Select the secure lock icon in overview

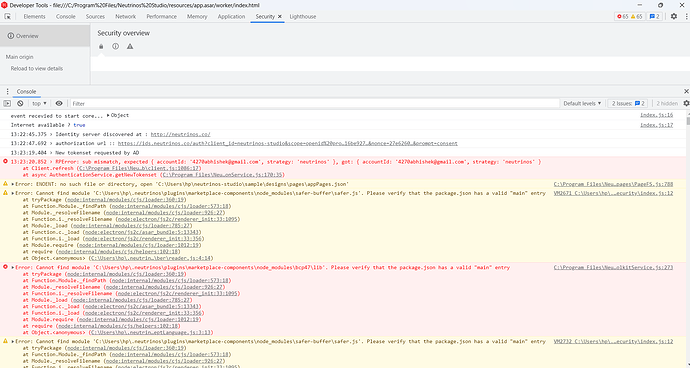[101, 46]
